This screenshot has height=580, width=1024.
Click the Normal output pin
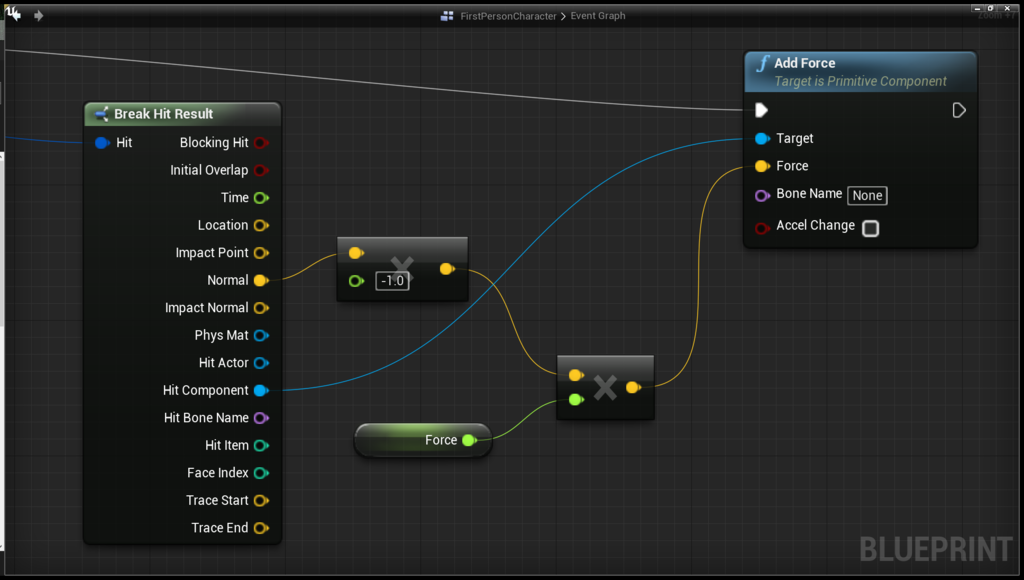click(261, 280)
